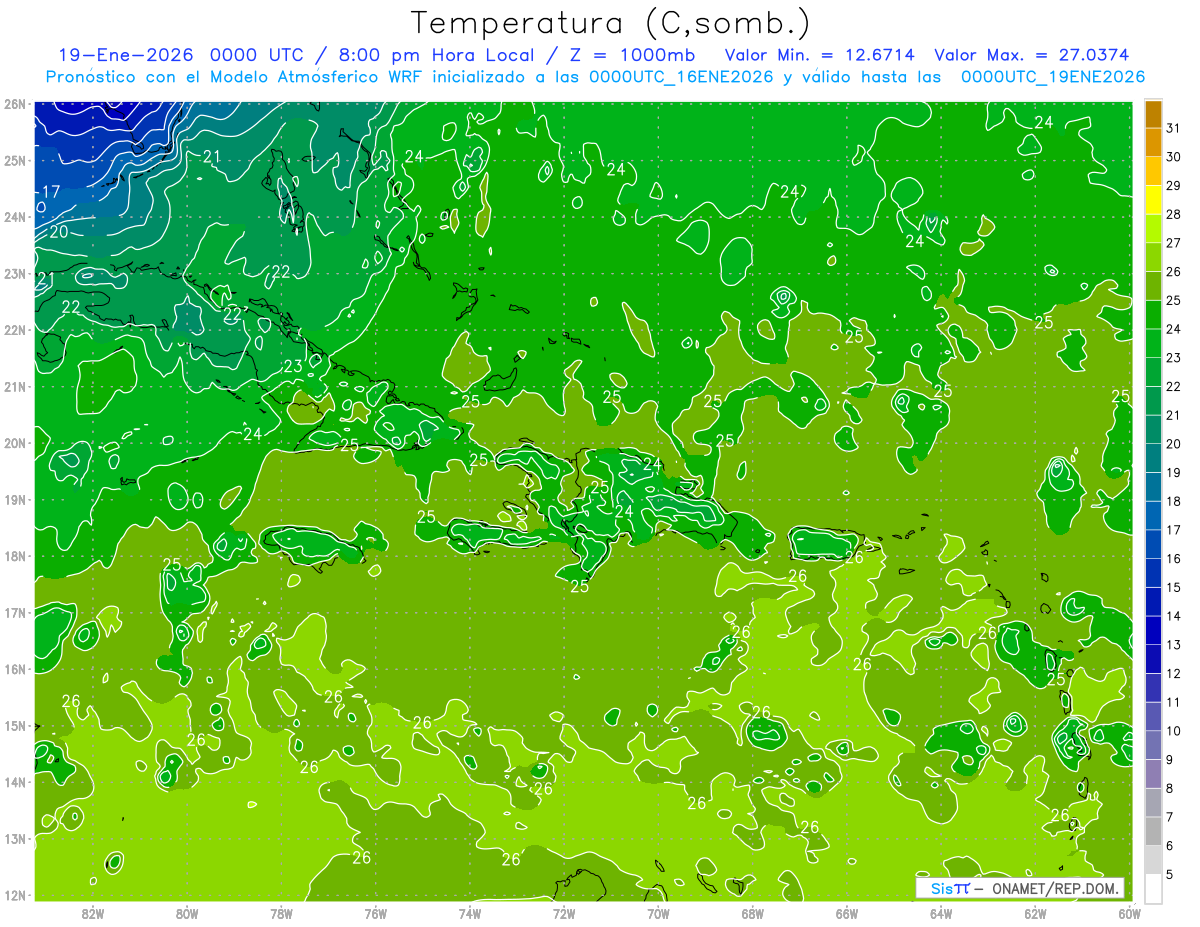The width and height of the screenshot is (1200, 927).
Task: Click the color bar label '13'
Action: tap(1173, 645)
